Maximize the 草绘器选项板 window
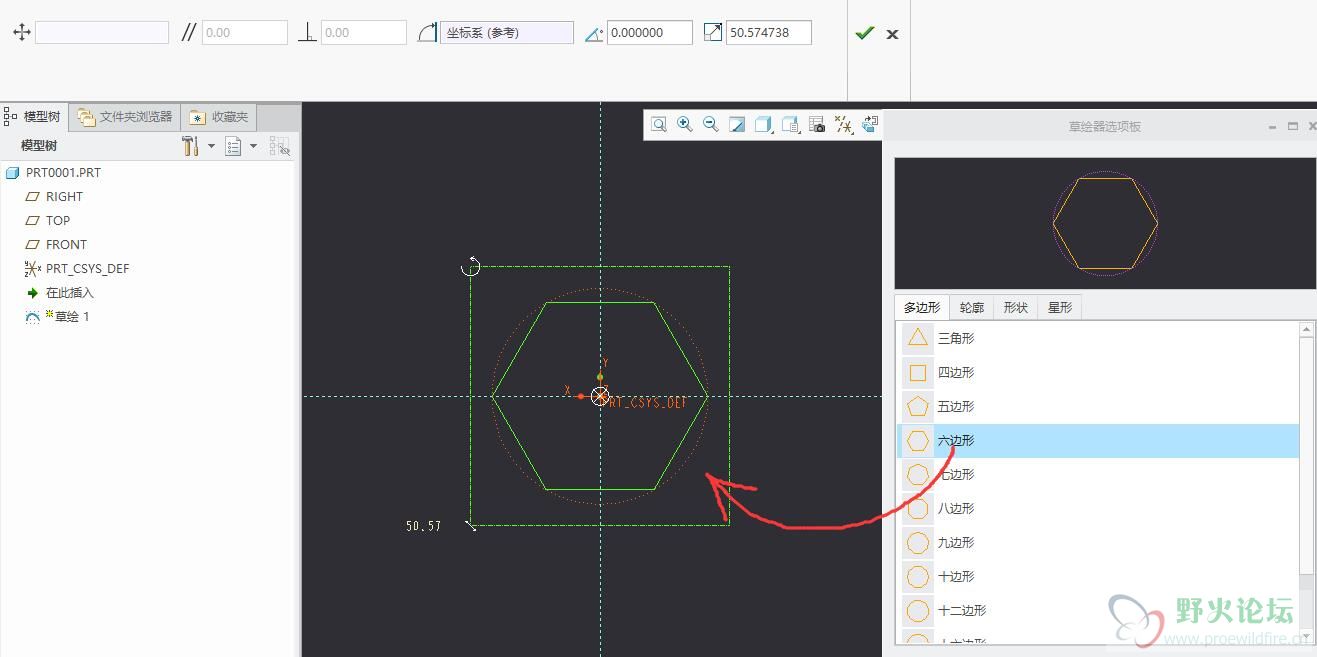This screenshot has width=1317, height=657. pos(1292,127)
